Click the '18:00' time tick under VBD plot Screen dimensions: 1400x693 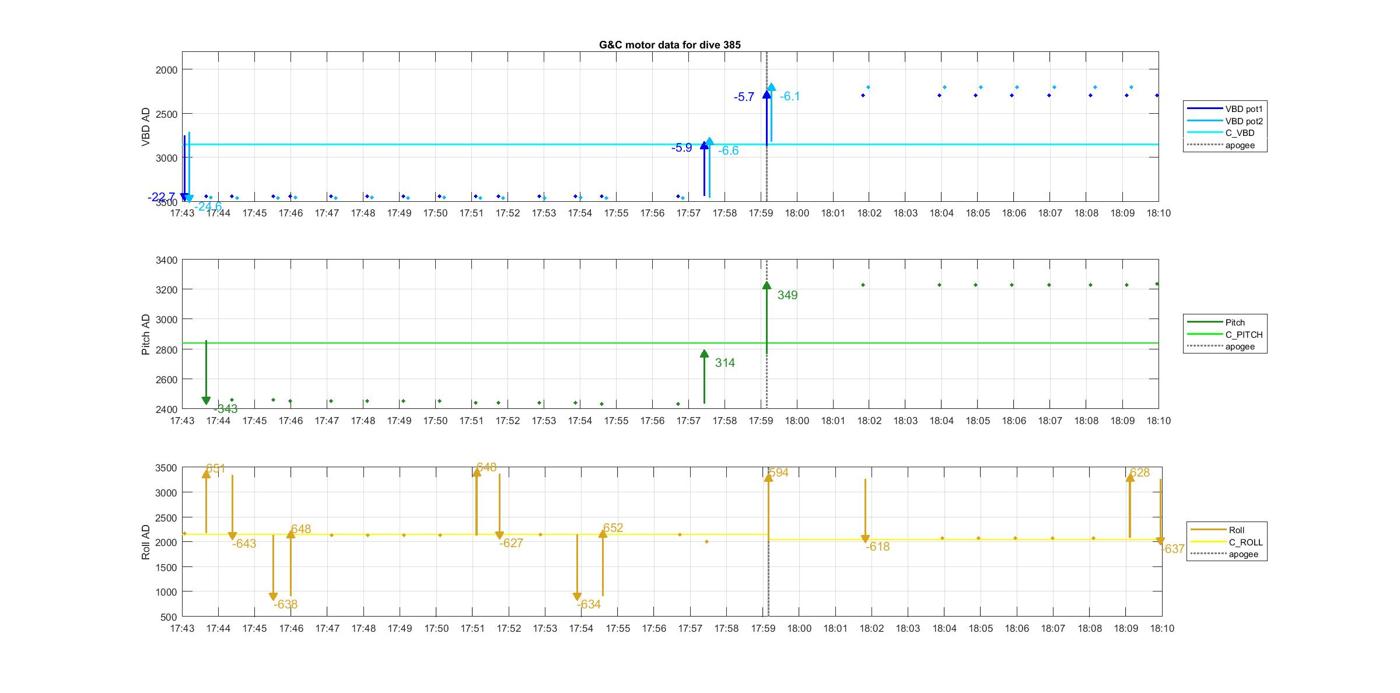(x=797, y=213)
